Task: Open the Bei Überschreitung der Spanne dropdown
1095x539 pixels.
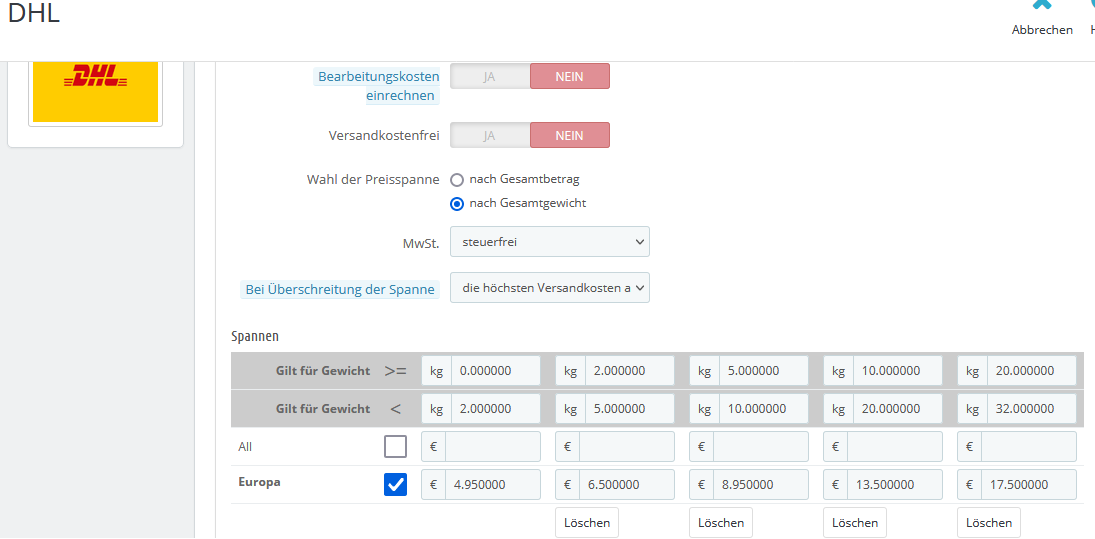Action: pos(550,288)
